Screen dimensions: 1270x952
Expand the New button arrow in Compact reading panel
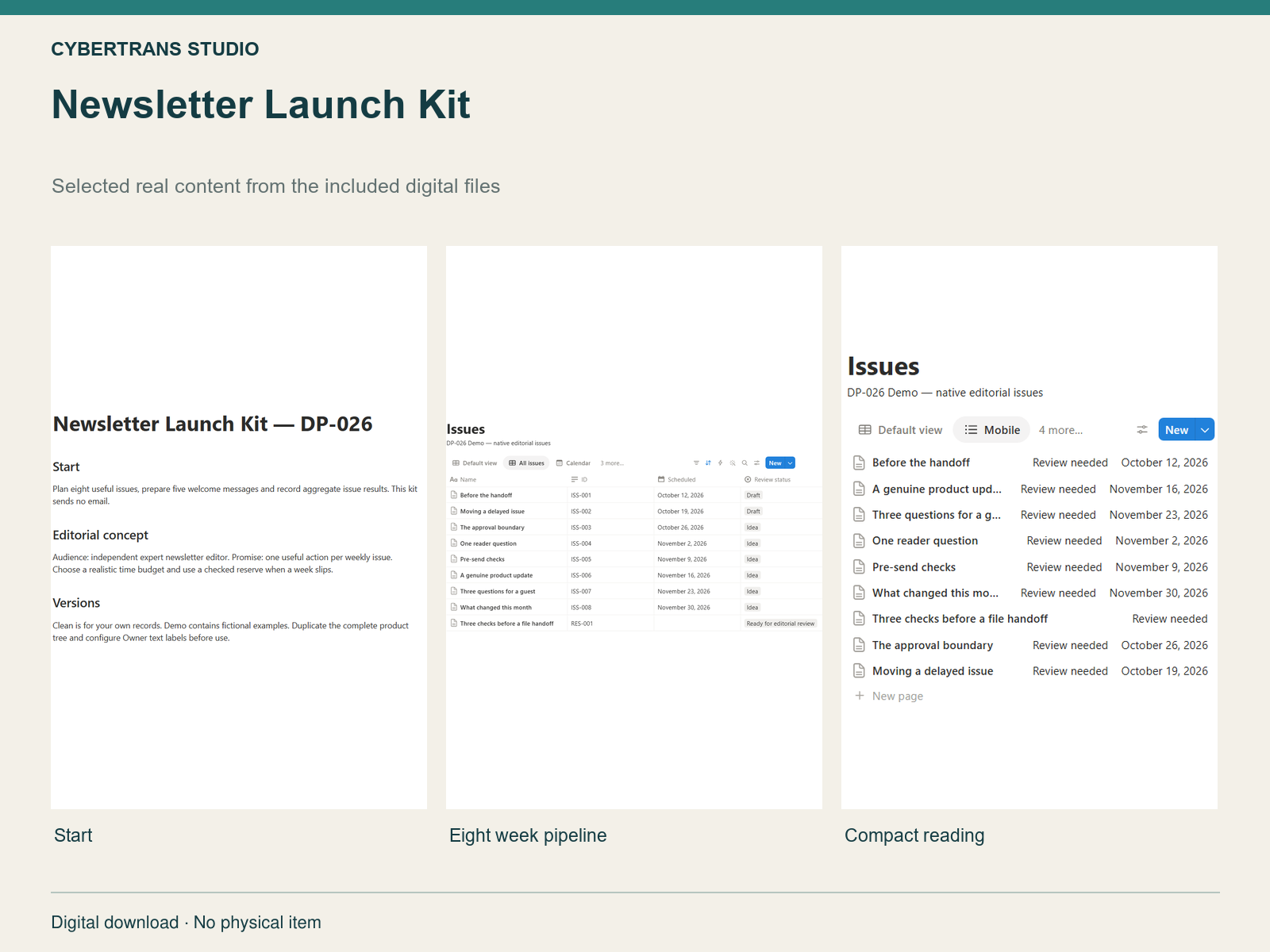click(x=1205, y=430)
